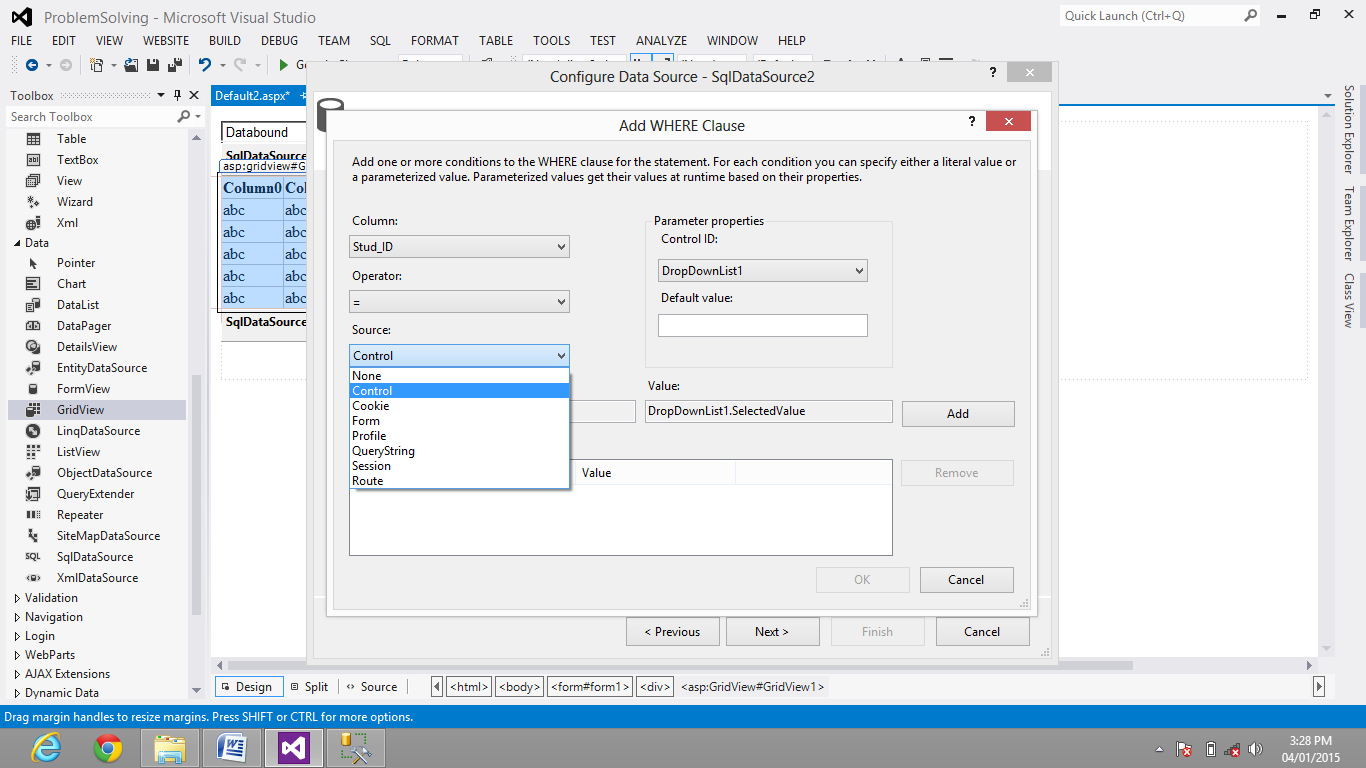Switch to Source view tab
The height and width of the screenshot is (768, 1366).
pyautogui.click(x=371, y=687)
